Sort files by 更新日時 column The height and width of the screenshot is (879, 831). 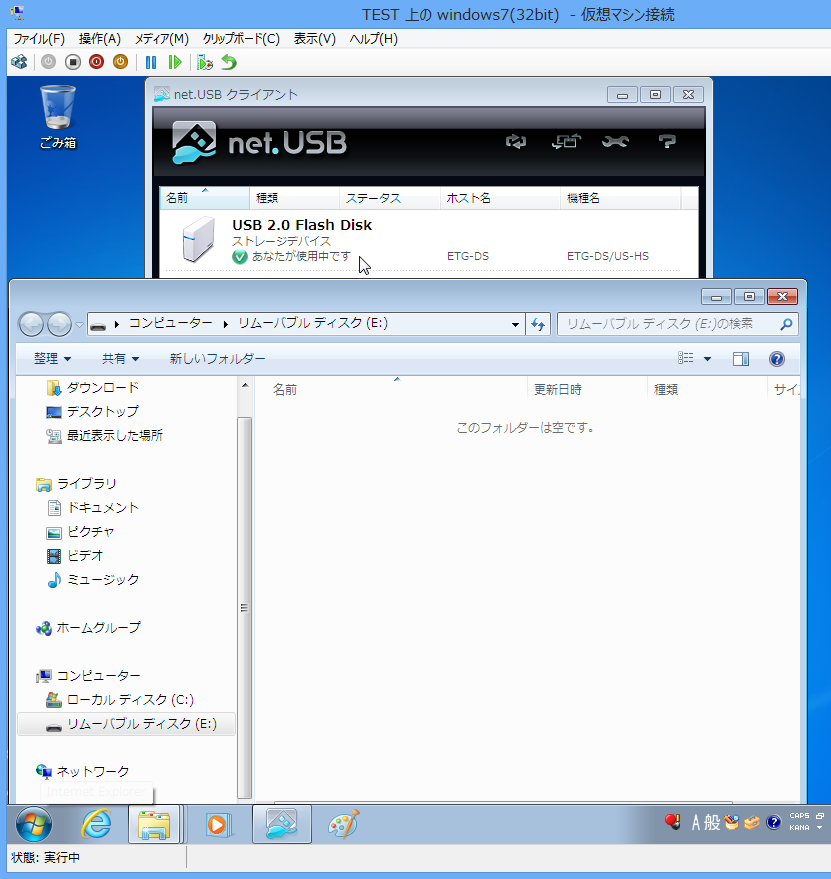tap(587, 390)
